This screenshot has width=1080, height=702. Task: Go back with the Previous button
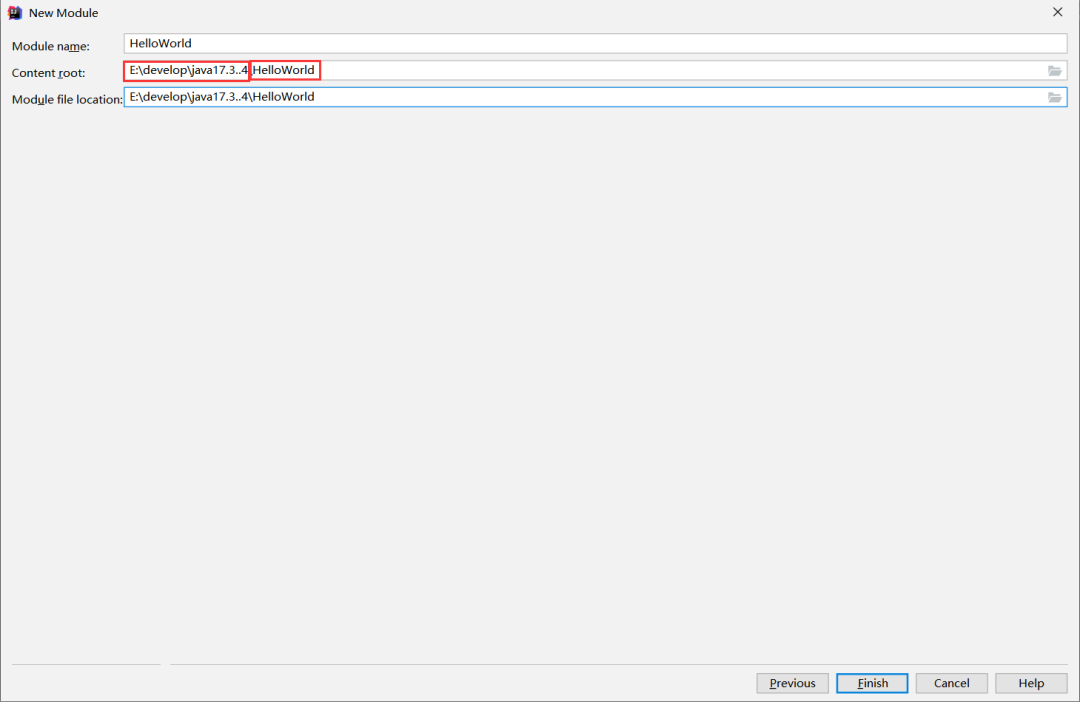[792, 683]
